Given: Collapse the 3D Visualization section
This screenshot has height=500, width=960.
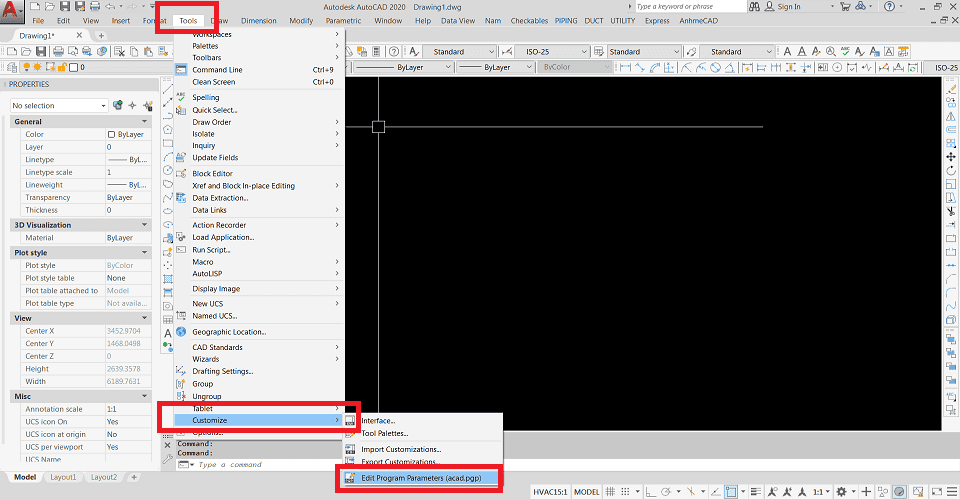Looking at the screenshot, I should coord(145,225).
